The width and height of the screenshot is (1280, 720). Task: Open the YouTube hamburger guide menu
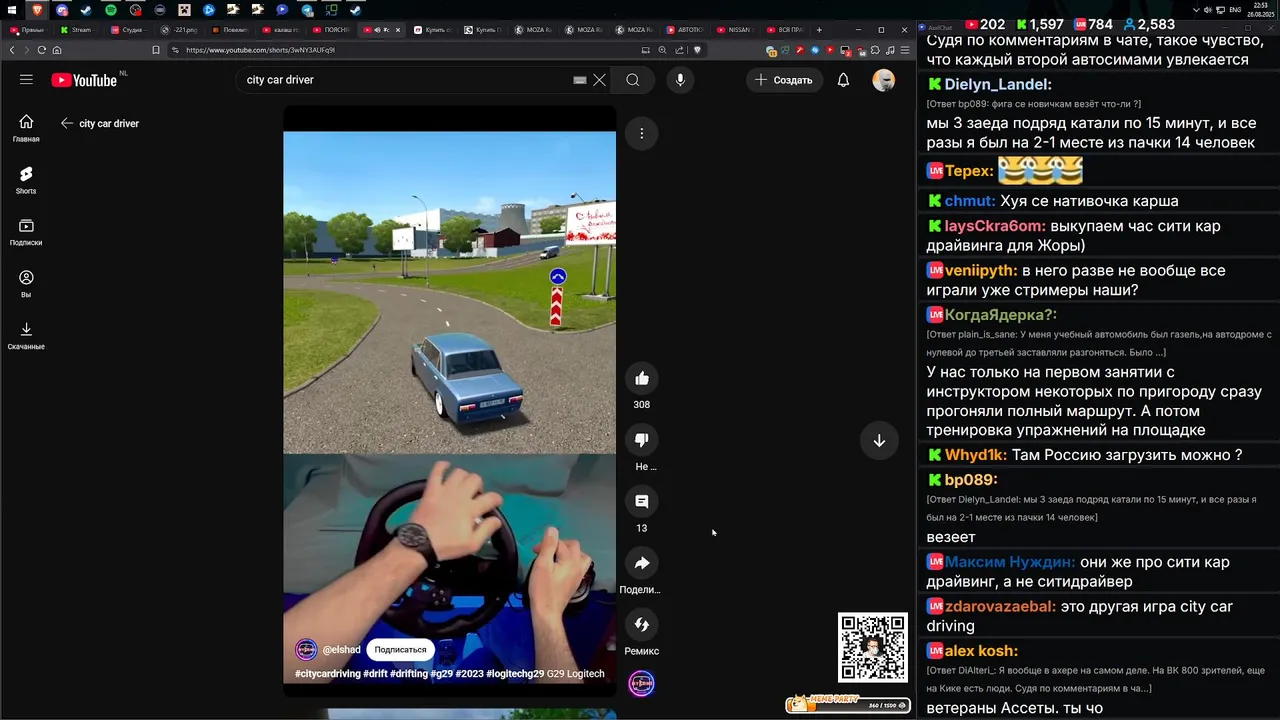(26, 80)
